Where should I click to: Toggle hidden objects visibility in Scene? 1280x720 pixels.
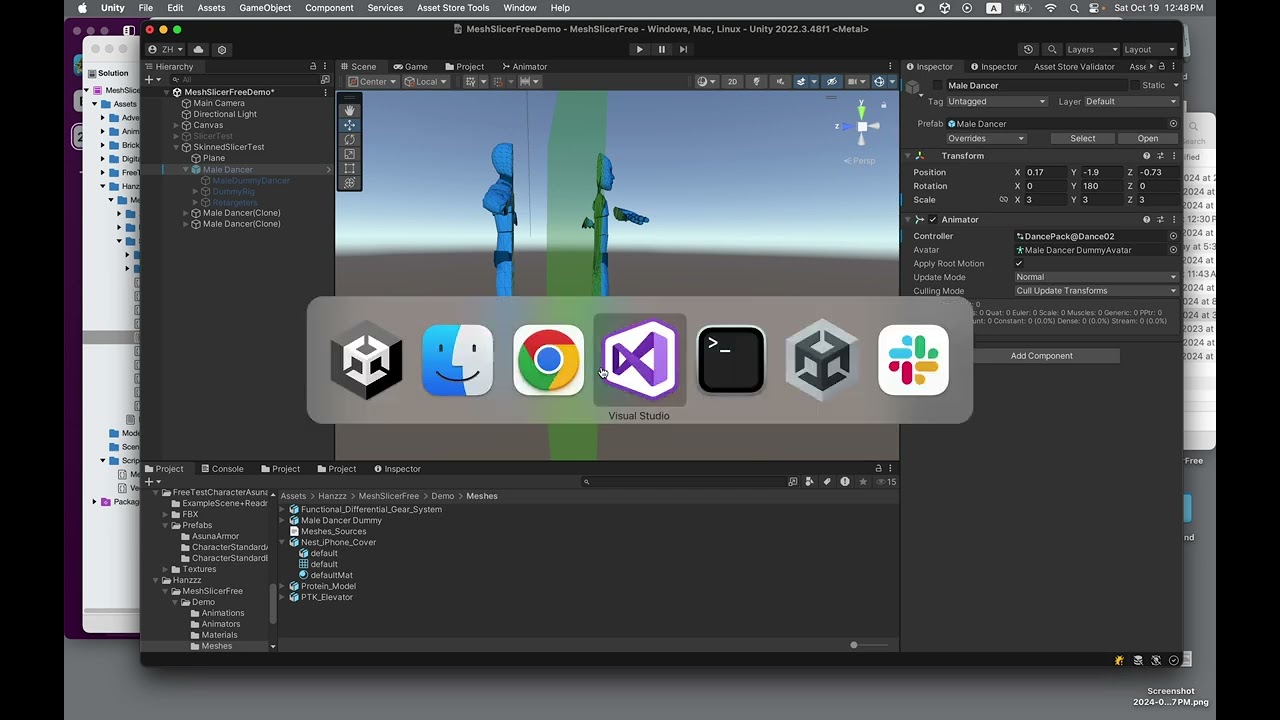831,82
